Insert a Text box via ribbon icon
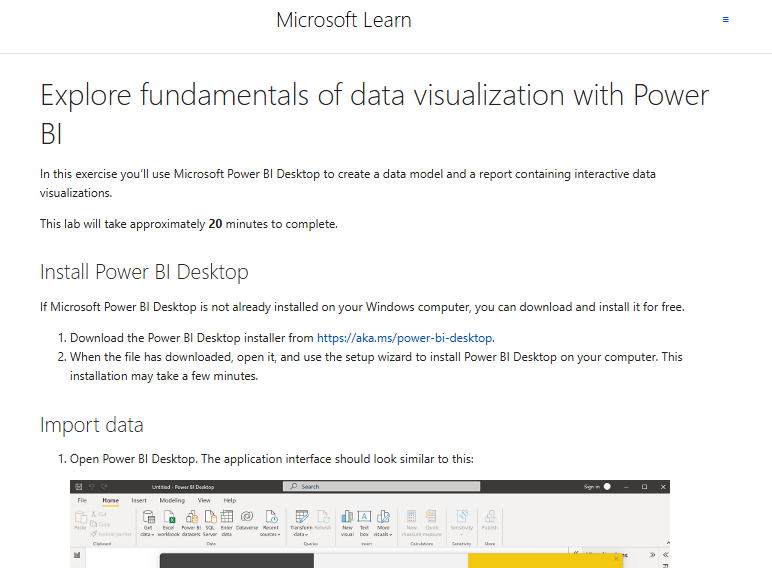772x568 pixels. pos(364,523)
